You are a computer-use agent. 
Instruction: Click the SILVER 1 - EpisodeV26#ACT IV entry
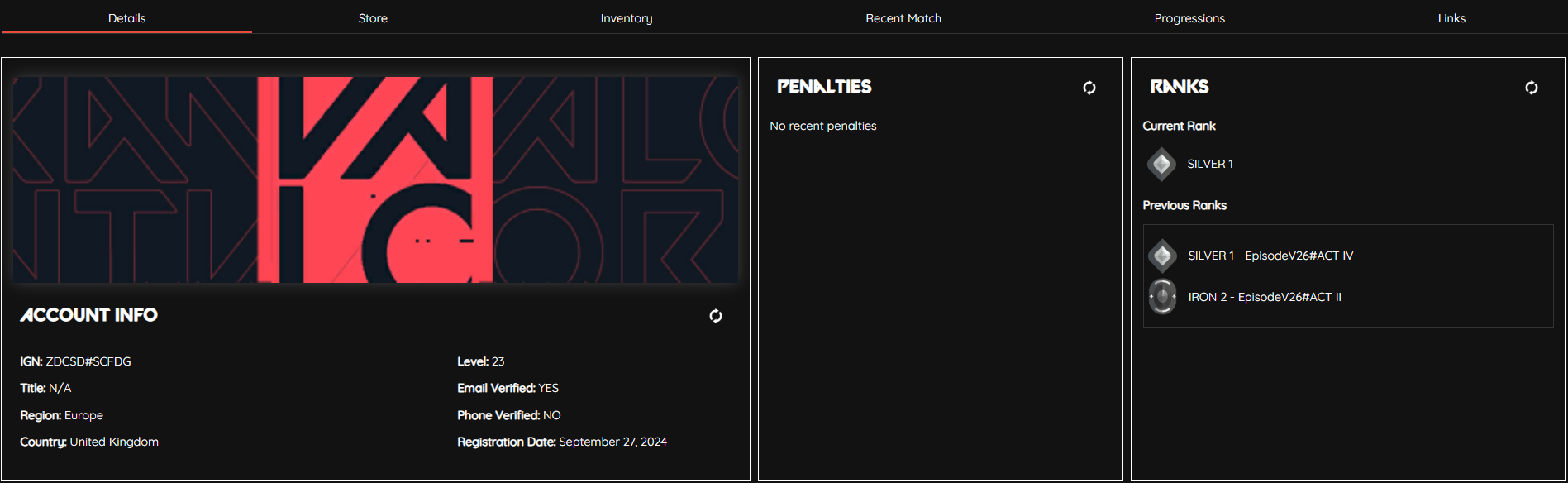1270,256
